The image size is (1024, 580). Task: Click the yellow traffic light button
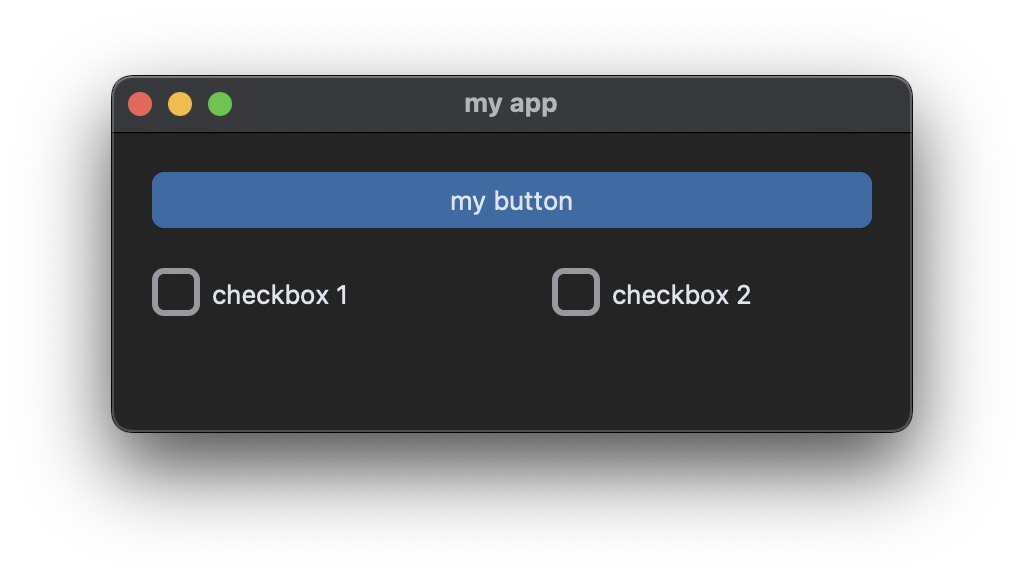click(180, 103)
